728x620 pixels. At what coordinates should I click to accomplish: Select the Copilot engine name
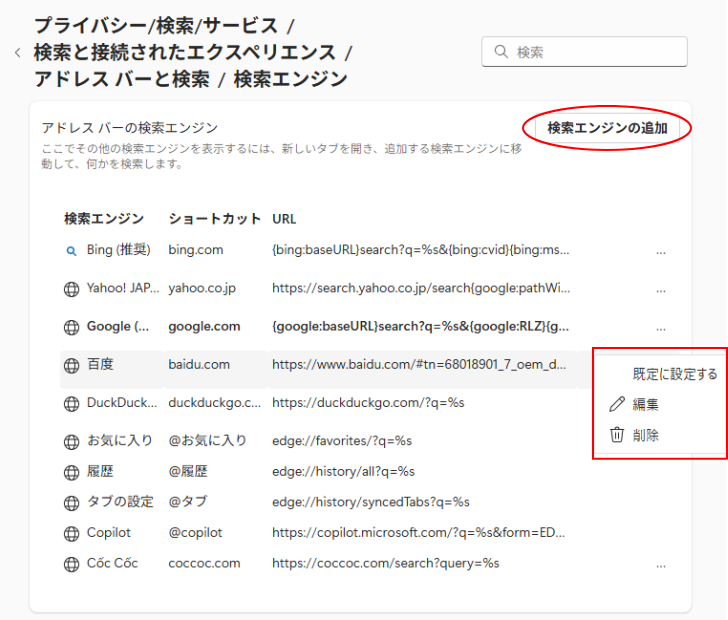[x=109, y=532]
